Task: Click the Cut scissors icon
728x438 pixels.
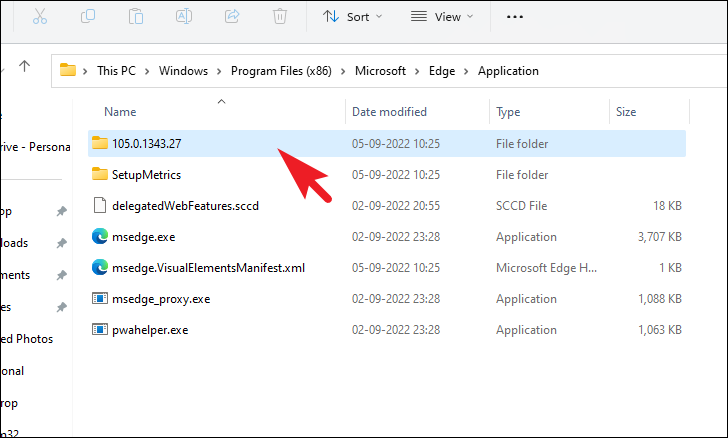Action: (40, 17)
